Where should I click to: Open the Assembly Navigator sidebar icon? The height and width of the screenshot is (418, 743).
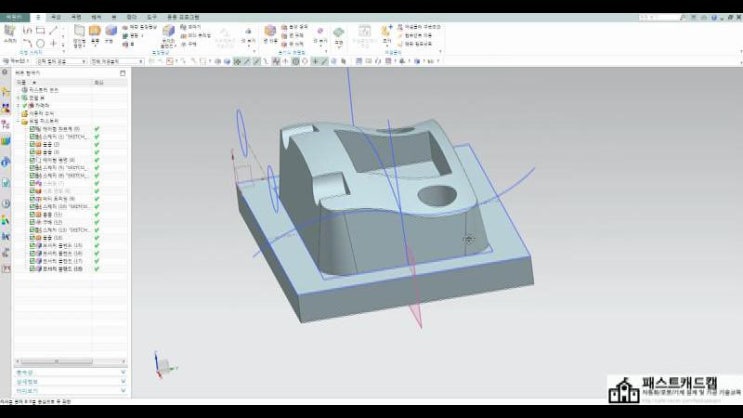click(5, 109)
